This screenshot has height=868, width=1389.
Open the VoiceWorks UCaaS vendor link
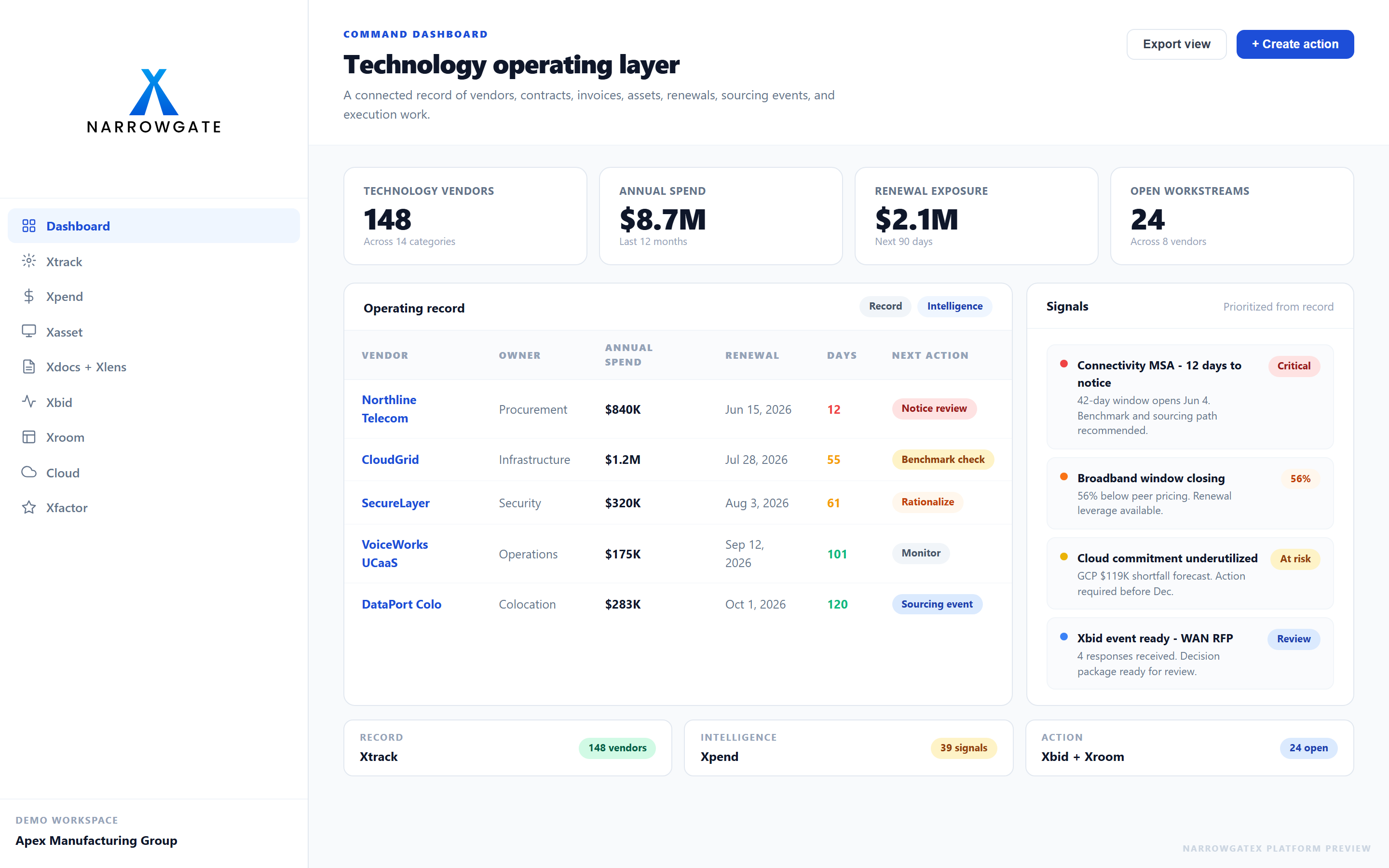coord(395,554)
